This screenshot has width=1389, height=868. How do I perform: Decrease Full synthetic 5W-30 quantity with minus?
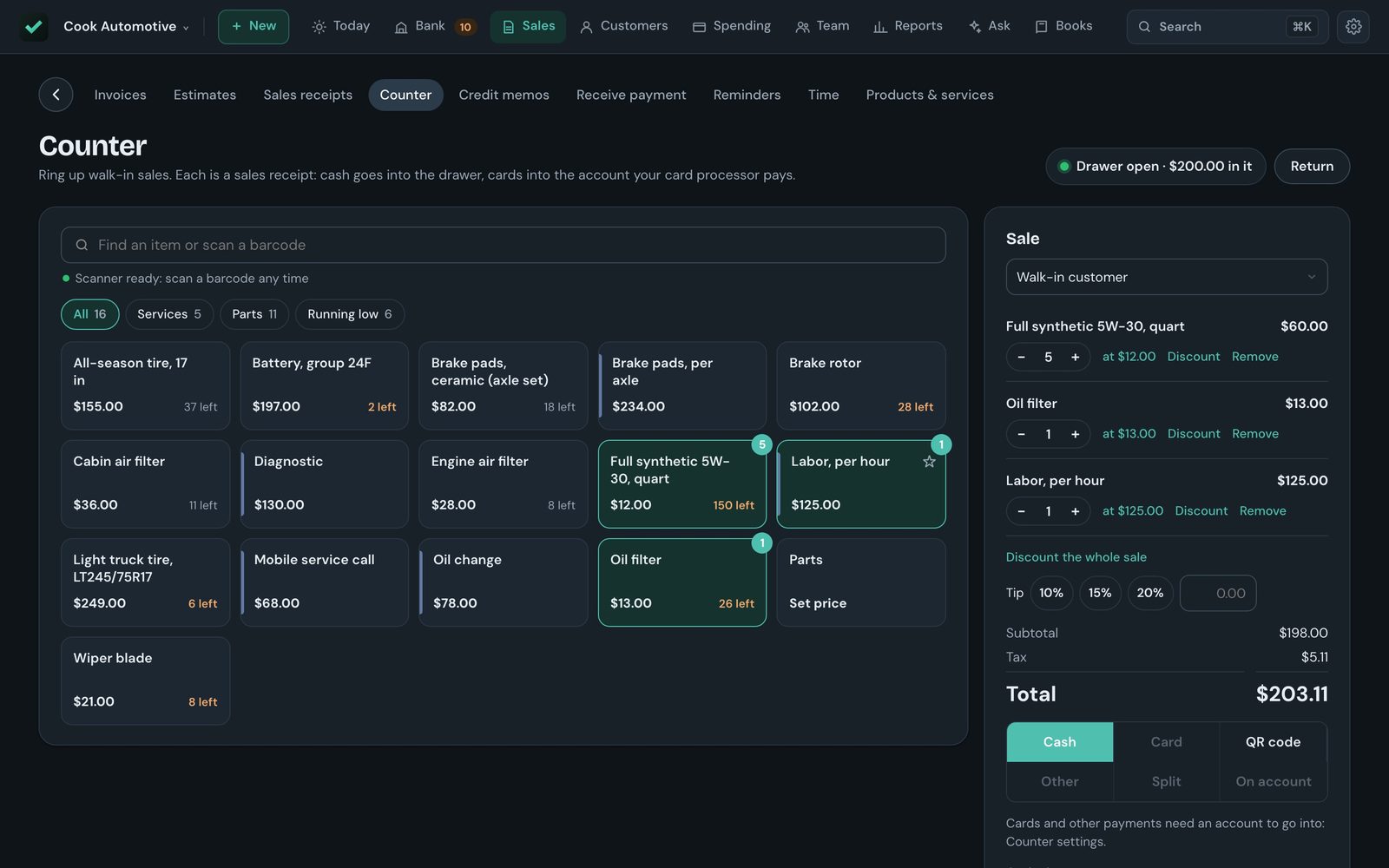pyautogui.click(x=1021, y=357)
